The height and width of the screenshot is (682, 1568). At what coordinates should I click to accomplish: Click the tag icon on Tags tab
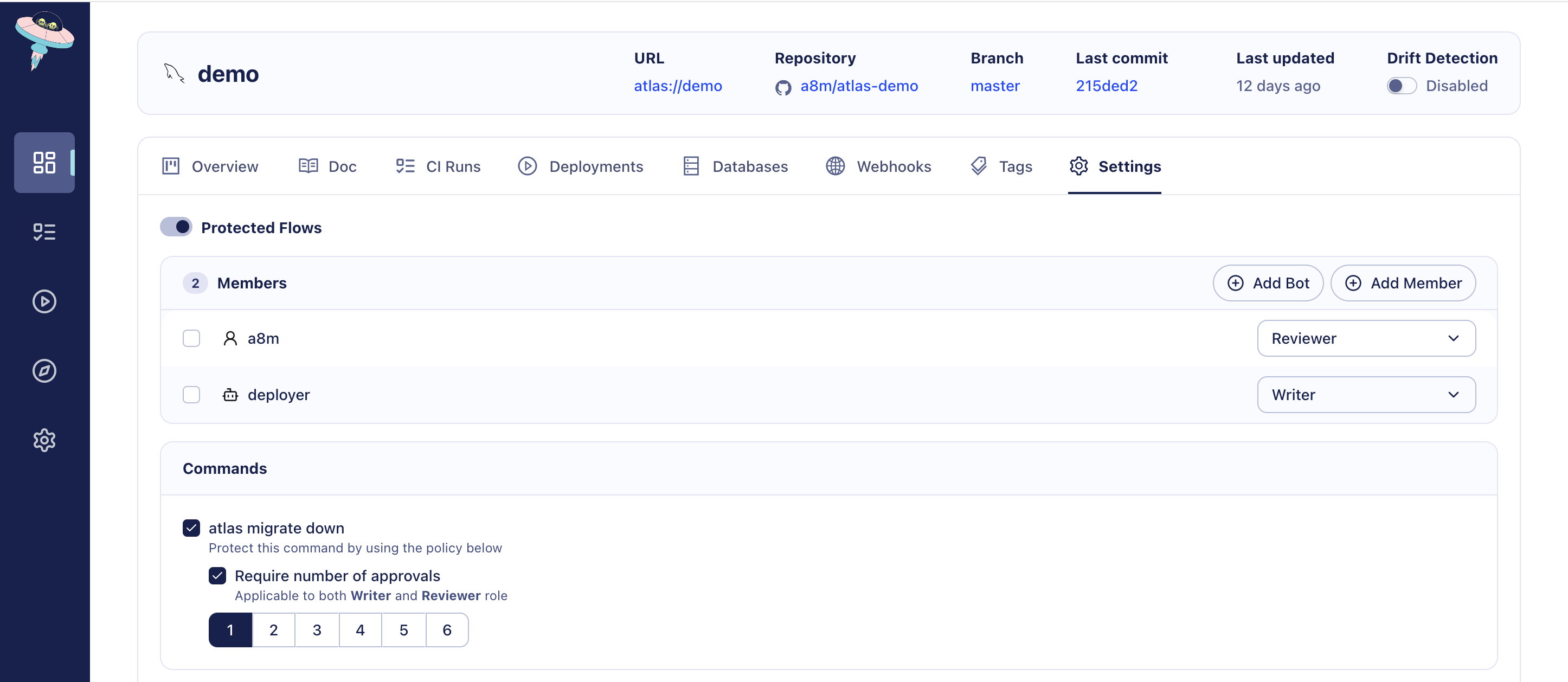pos(979,166)
